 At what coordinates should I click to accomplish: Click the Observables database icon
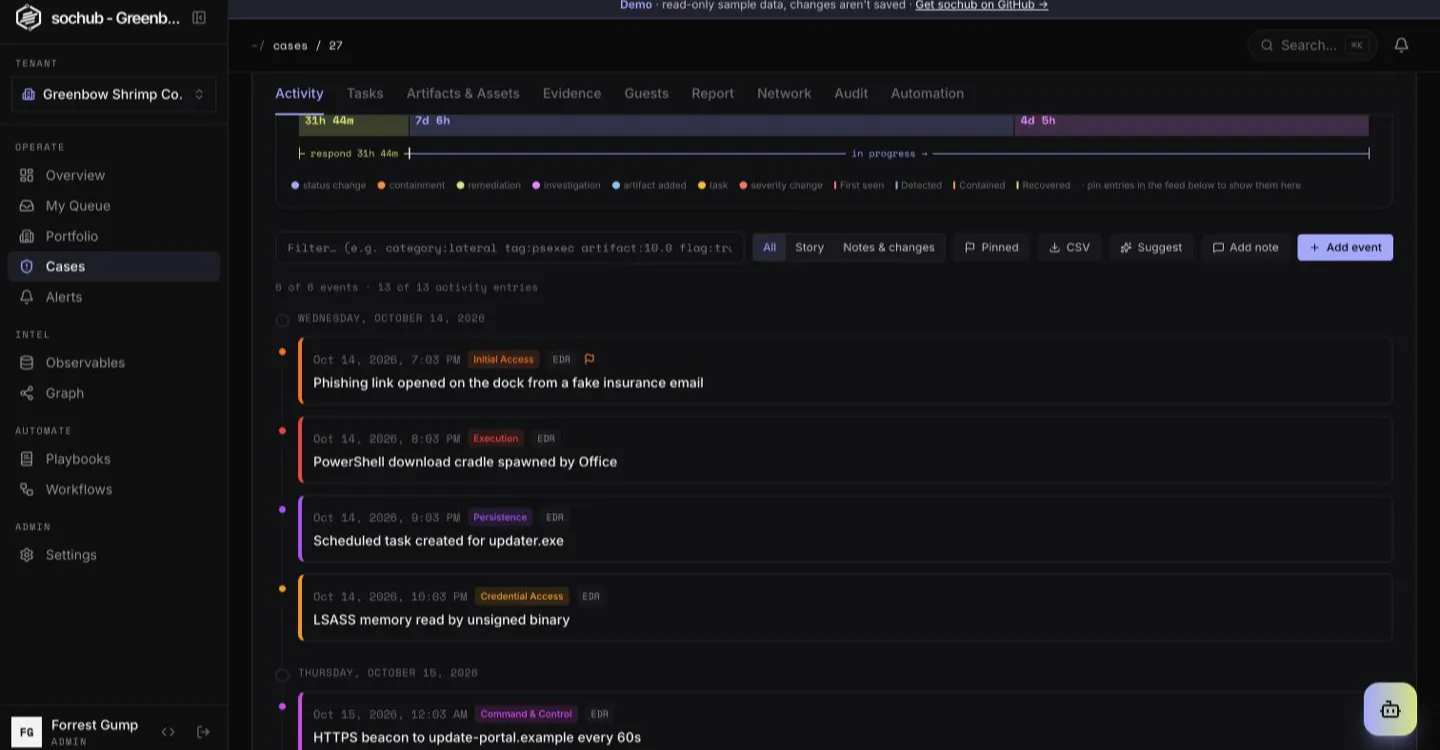click(27, 363)
